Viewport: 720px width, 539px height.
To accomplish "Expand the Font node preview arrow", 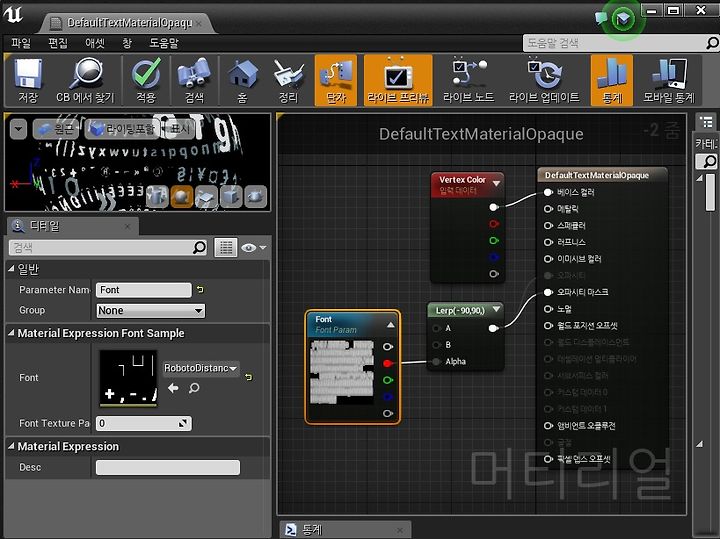I will (390, 325).
